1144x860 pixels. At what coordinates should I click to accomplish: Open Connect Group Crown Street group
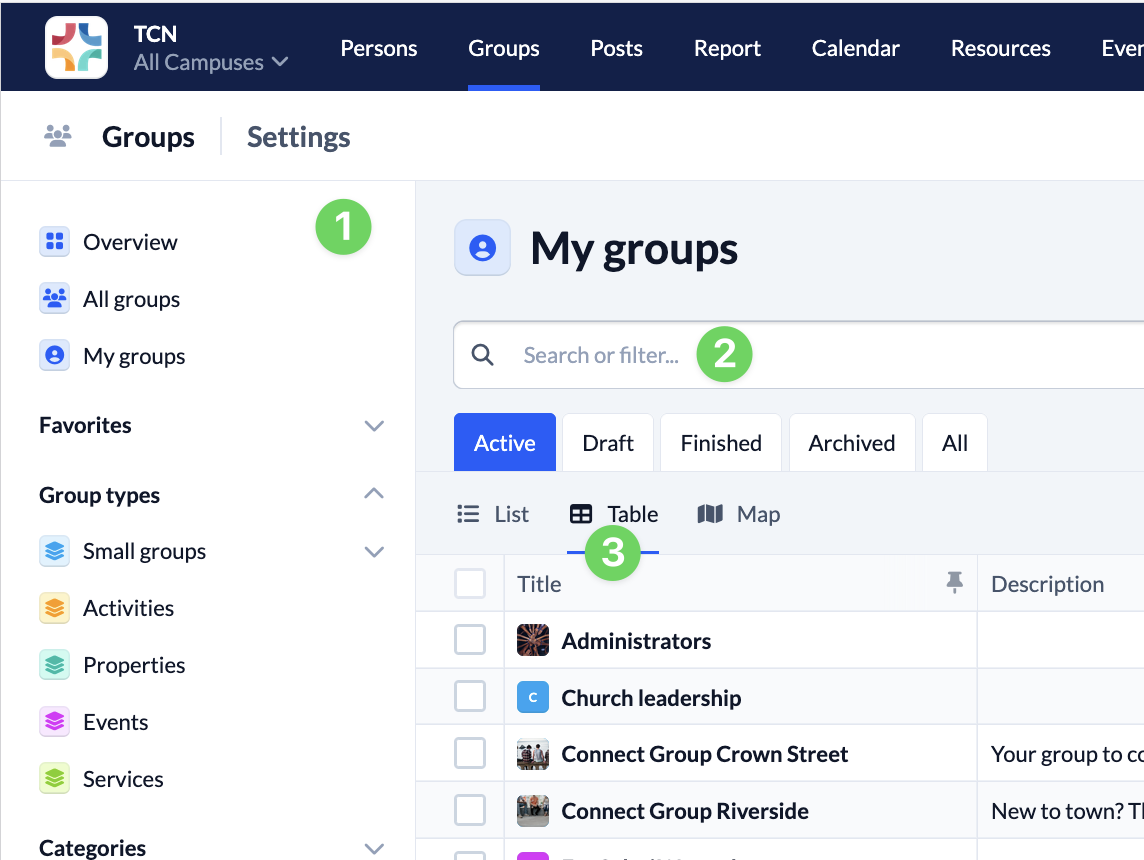pos(704,754)
